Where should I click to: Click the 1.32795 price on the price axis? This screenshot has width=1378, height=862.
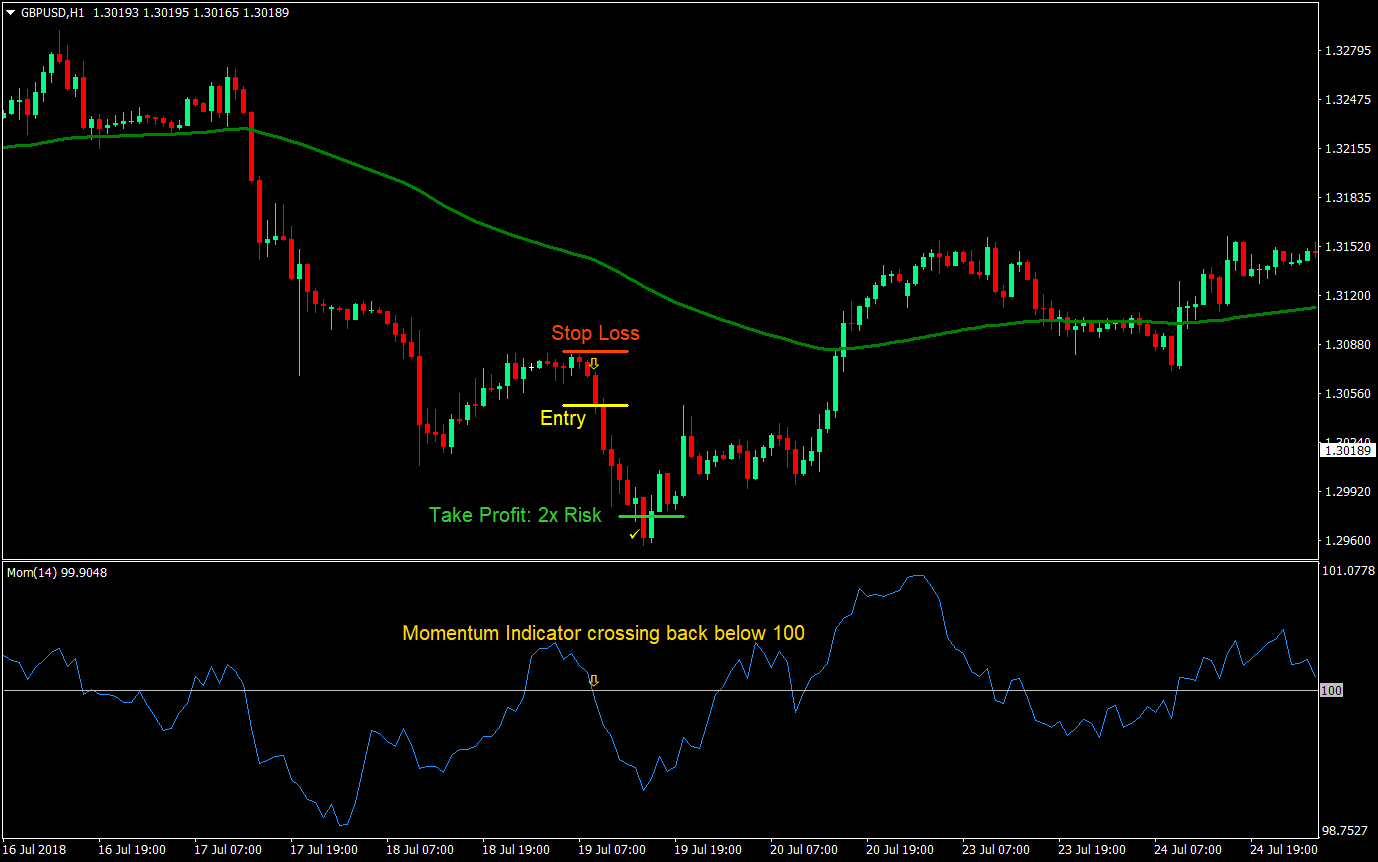(1346, 50)
